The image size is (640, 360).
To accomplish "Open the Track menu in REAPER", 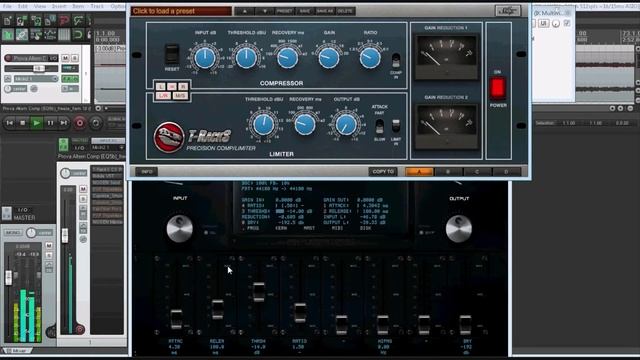I will 97,6.
